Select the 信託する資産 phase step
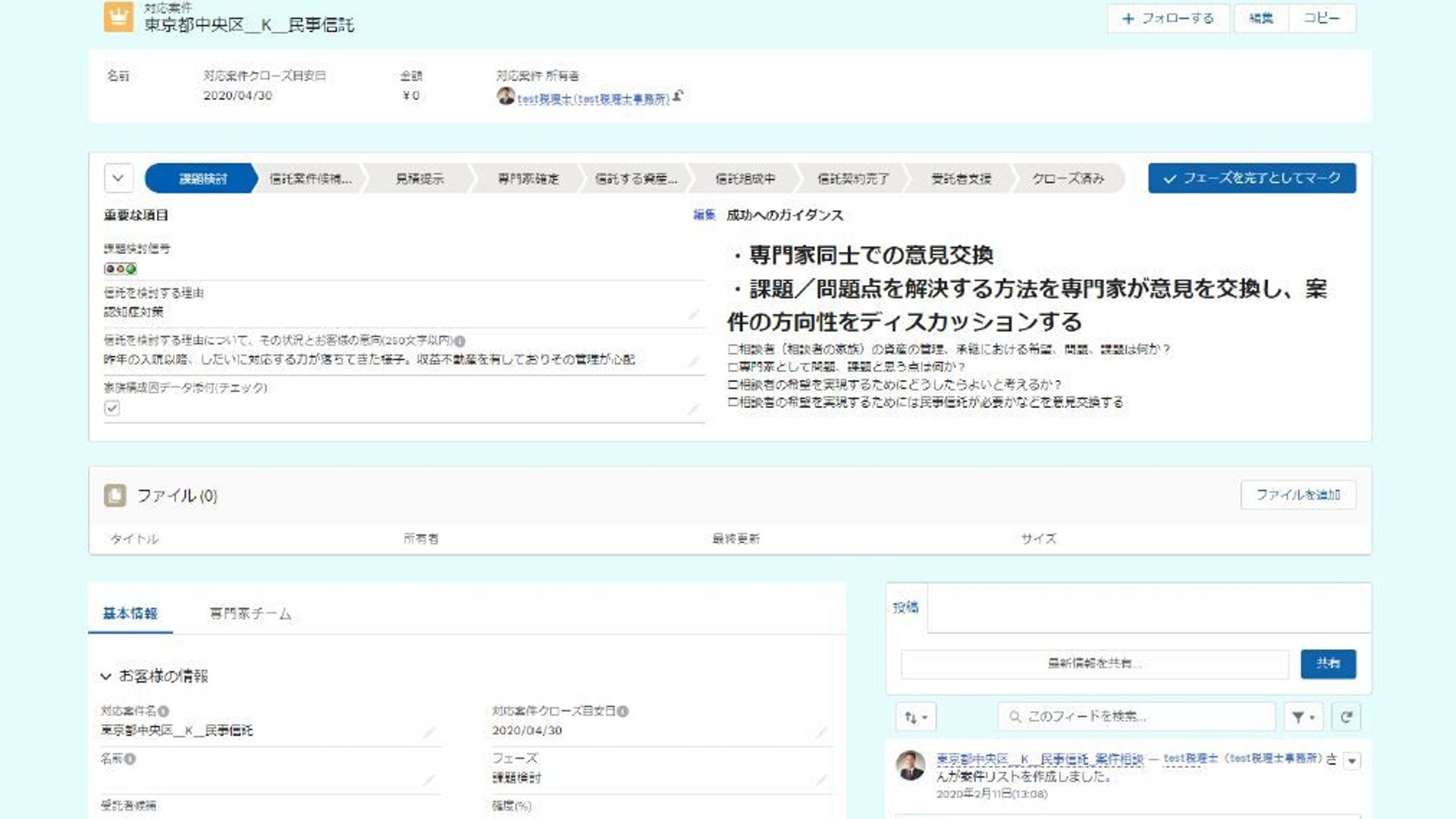The image size is (1456, 819). click(635, 179)
